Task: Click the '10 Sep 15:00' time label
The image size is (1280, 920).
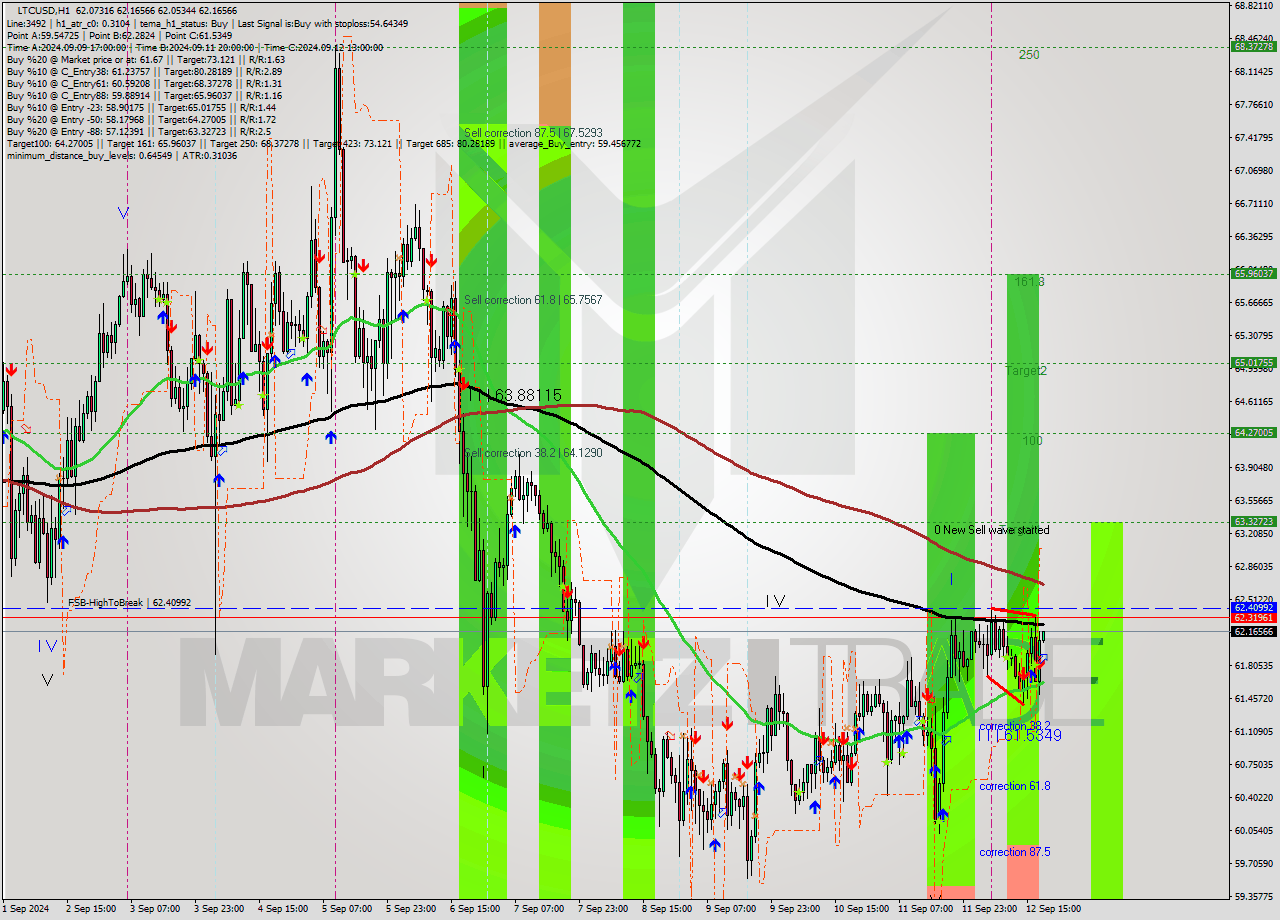Action: 861,909
